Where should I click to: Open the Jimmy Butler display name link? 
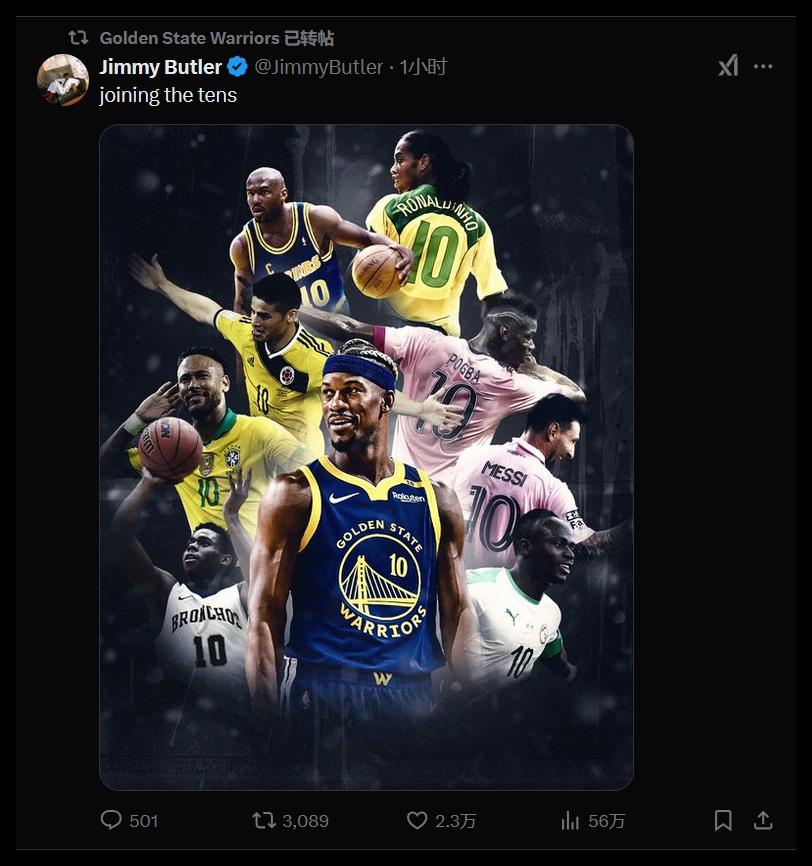[160, 67]
